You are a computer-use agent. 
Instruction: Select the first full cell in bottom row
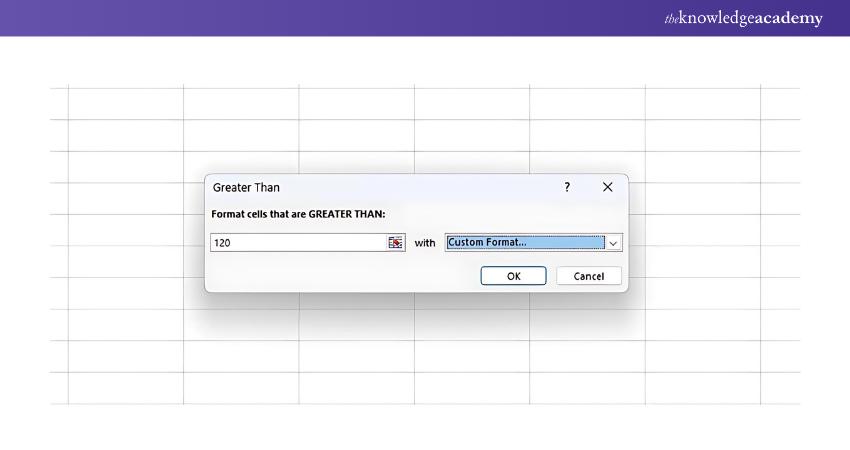pos(125,388)
